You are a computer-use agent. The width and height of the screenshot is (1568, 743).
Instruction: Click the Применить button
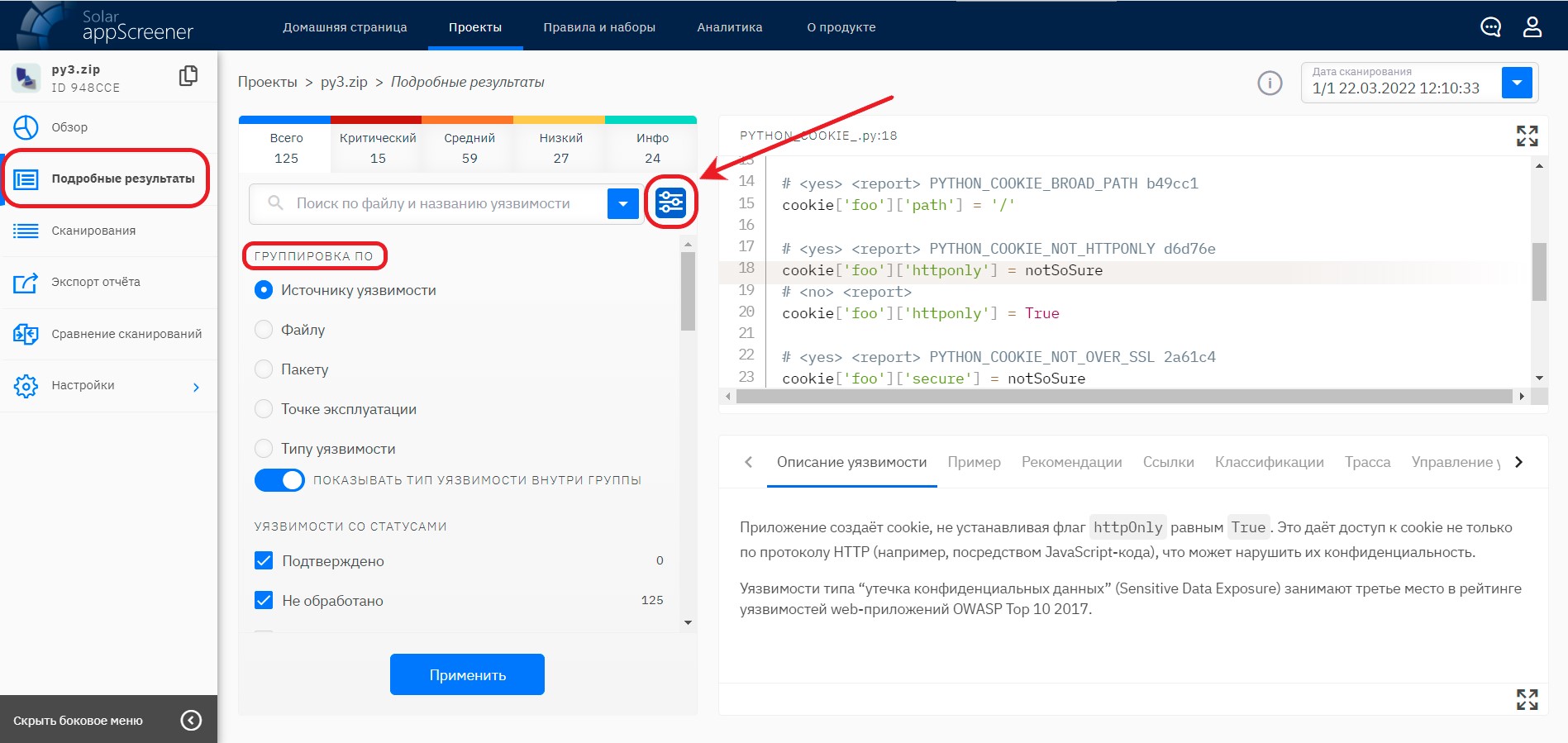pos(467,674)
